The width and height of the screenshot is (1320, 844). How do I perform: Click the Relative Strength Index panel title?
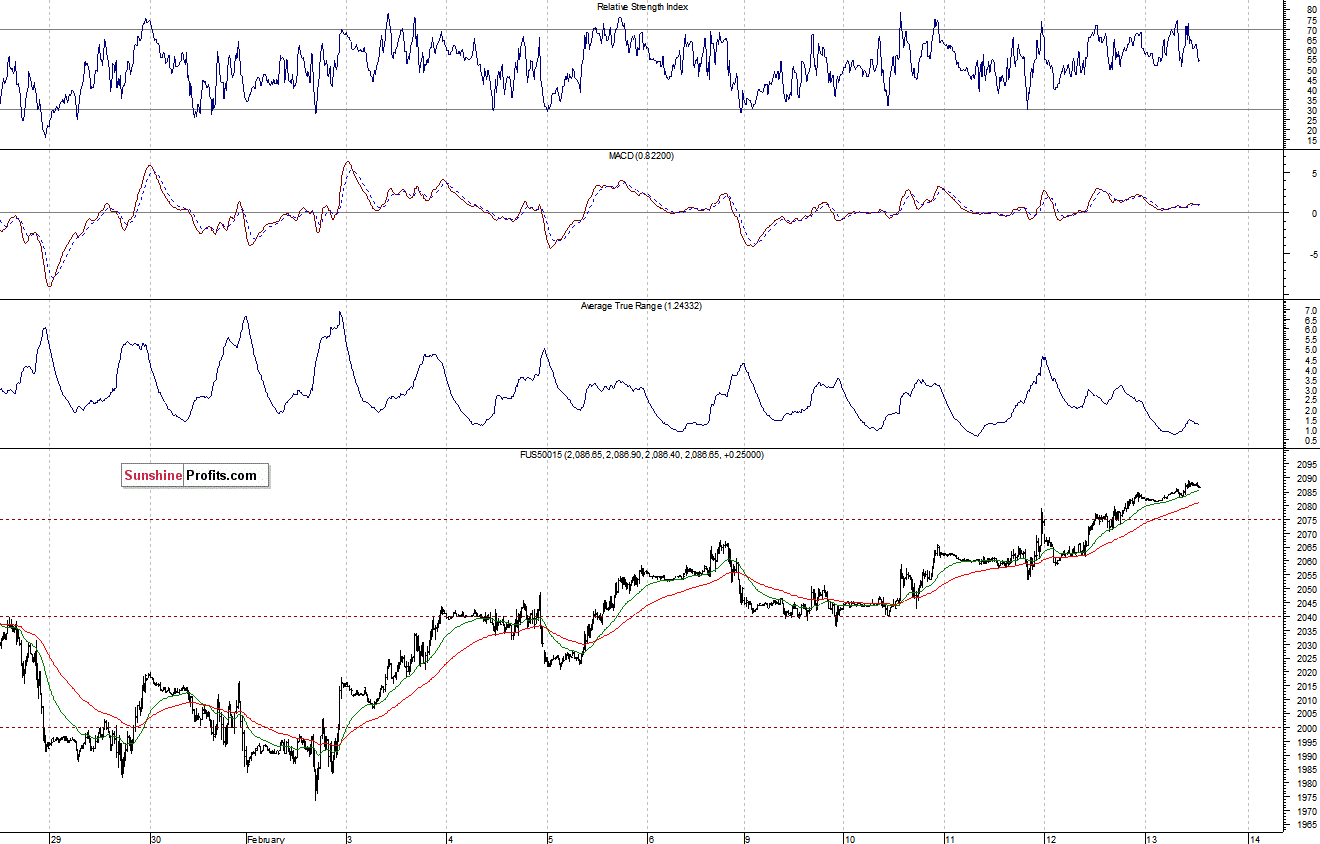(x=642, y=7)
